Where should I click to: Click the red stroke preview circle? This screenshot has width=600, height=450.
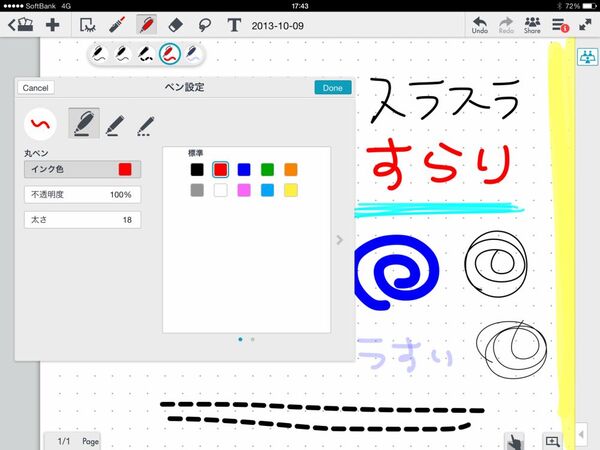tap(41, 124)
